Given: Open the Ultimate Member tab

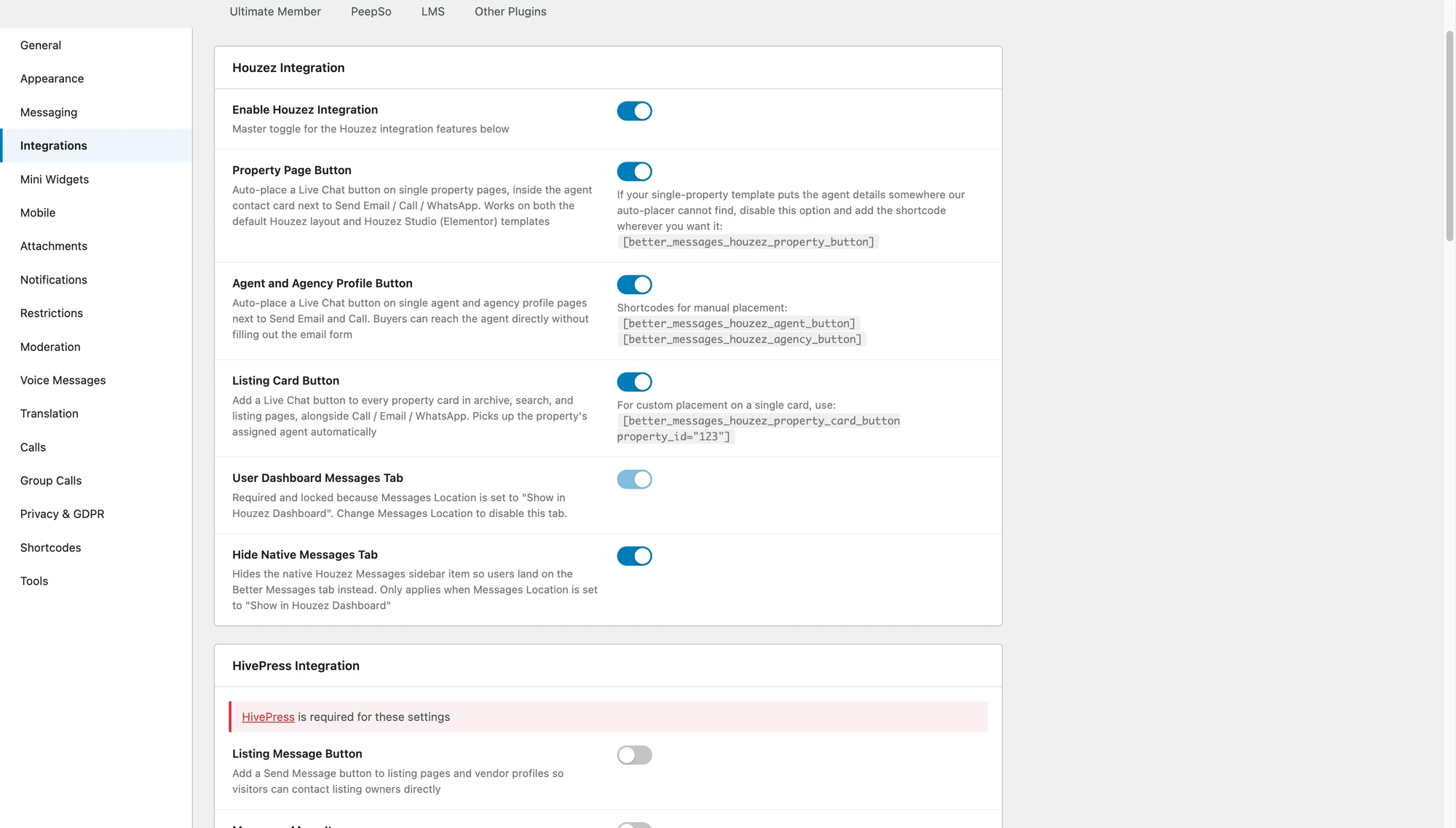Looking at the screenshot, I should (x=275, y=12).
